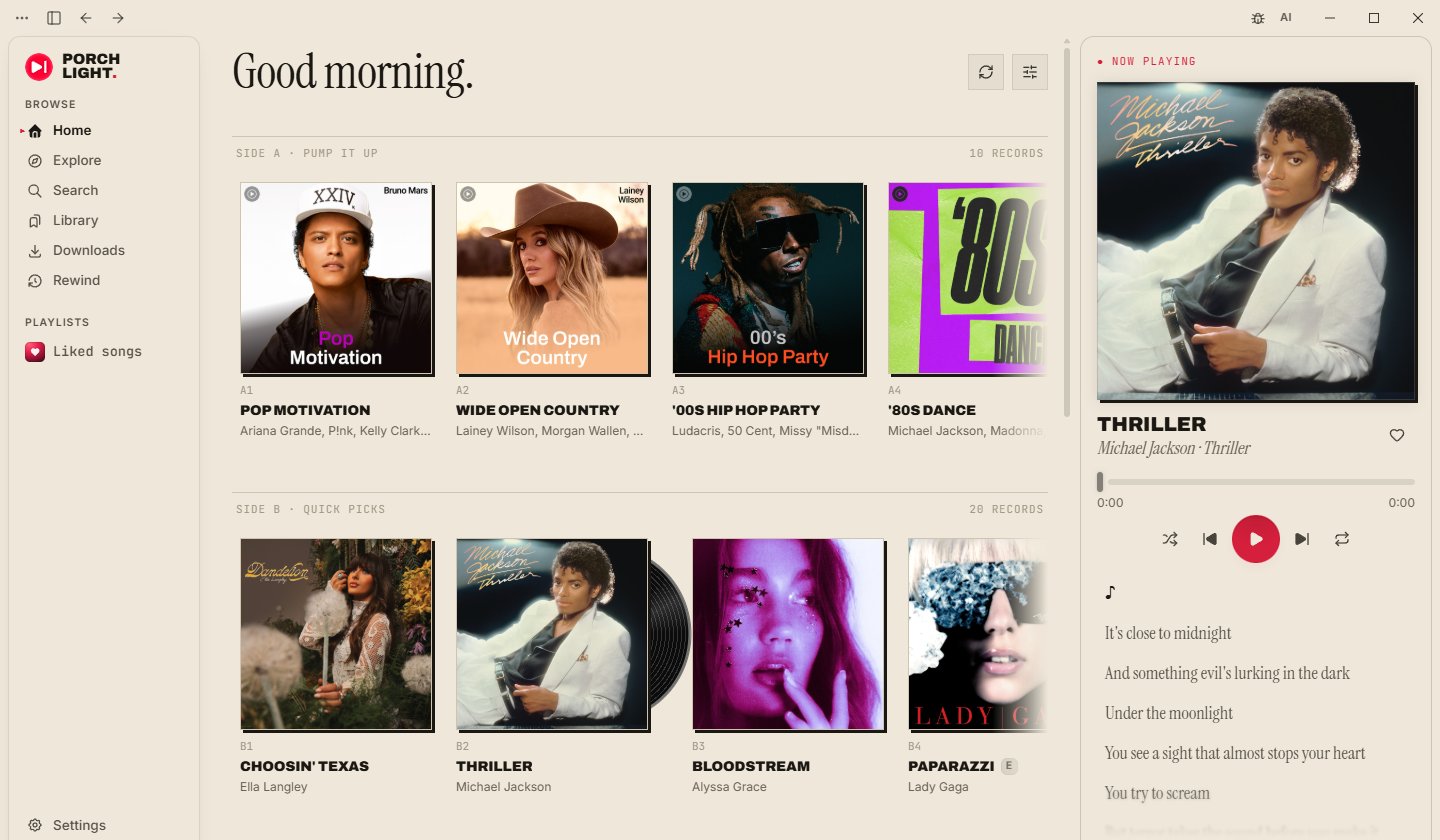Click the large Thriller now-playing artwork

(x=1256, y=240)
